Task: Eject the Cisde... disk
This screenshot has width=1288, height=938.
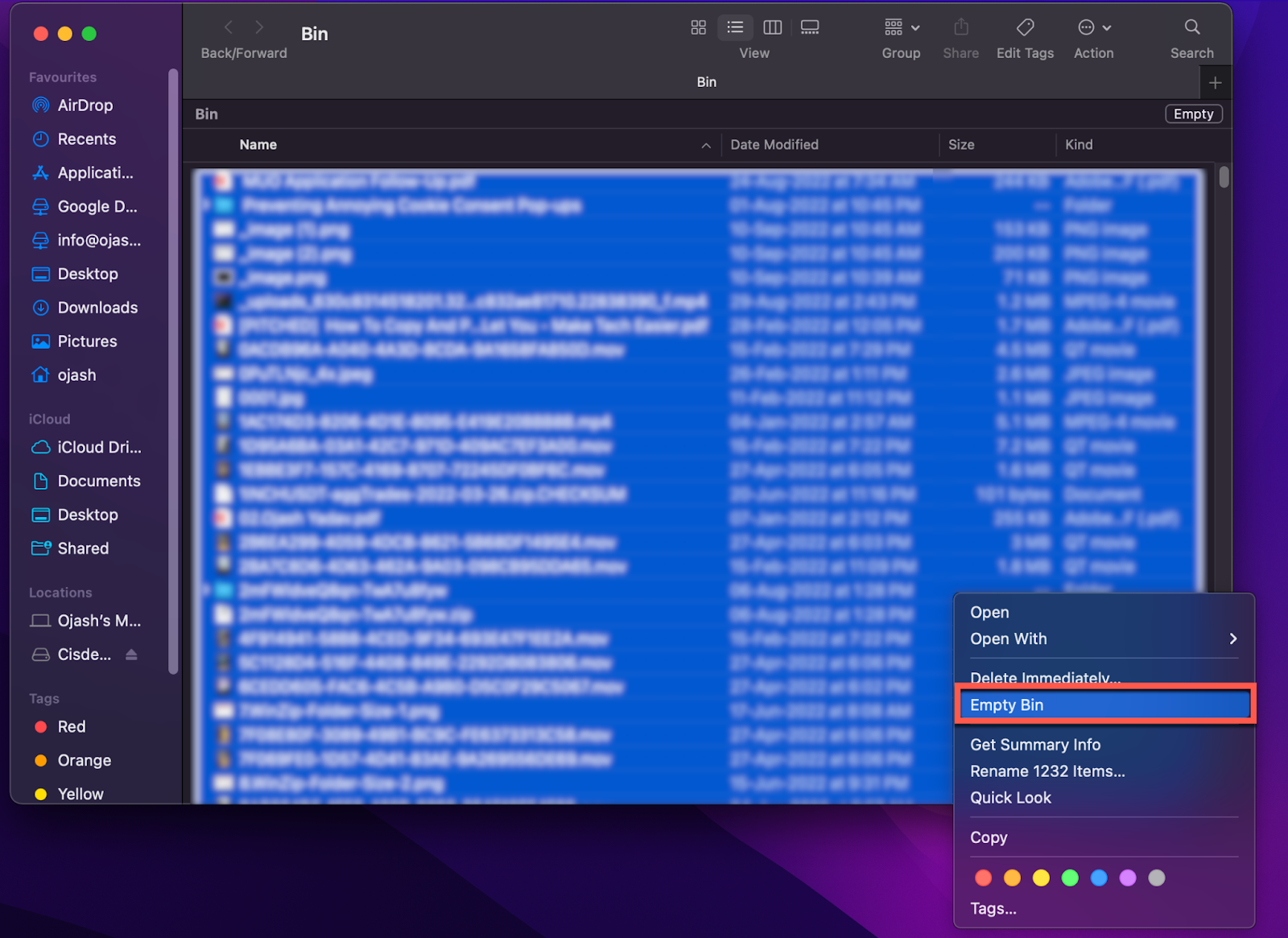Action: 131,655
